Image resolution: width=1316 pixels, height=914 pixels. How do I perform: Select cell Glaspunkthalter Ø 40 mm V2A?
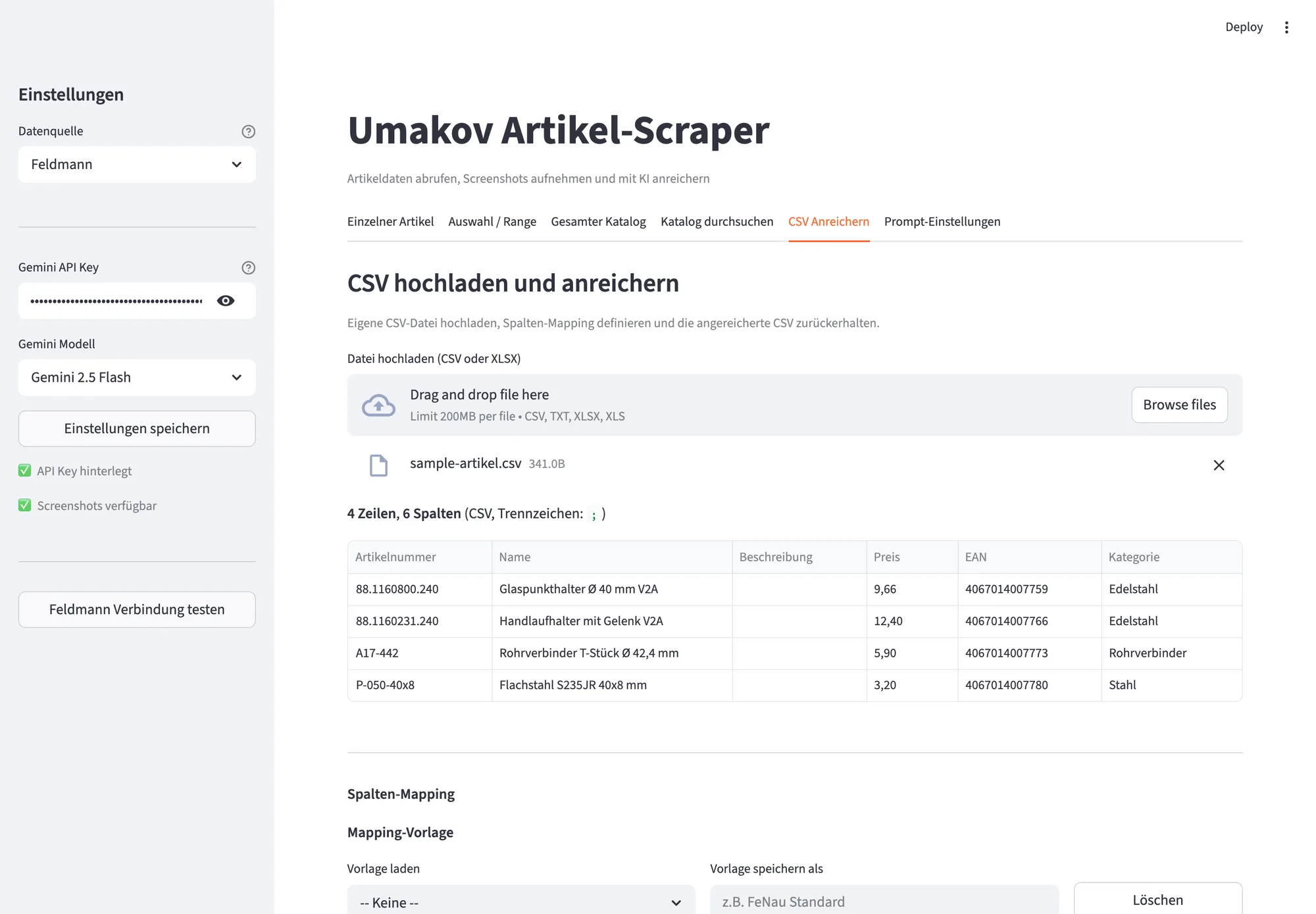(x=612, y=589)
